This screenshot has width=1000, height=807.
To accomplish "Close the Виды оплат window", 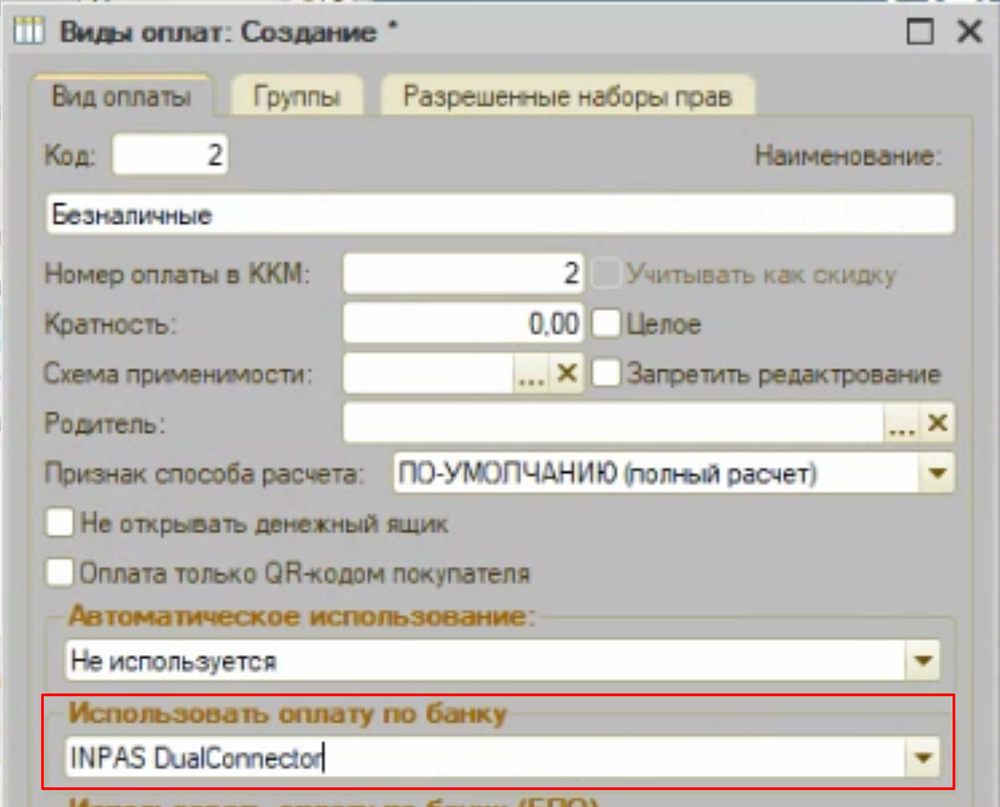I will pyautogui.click(x=969, y=32).
